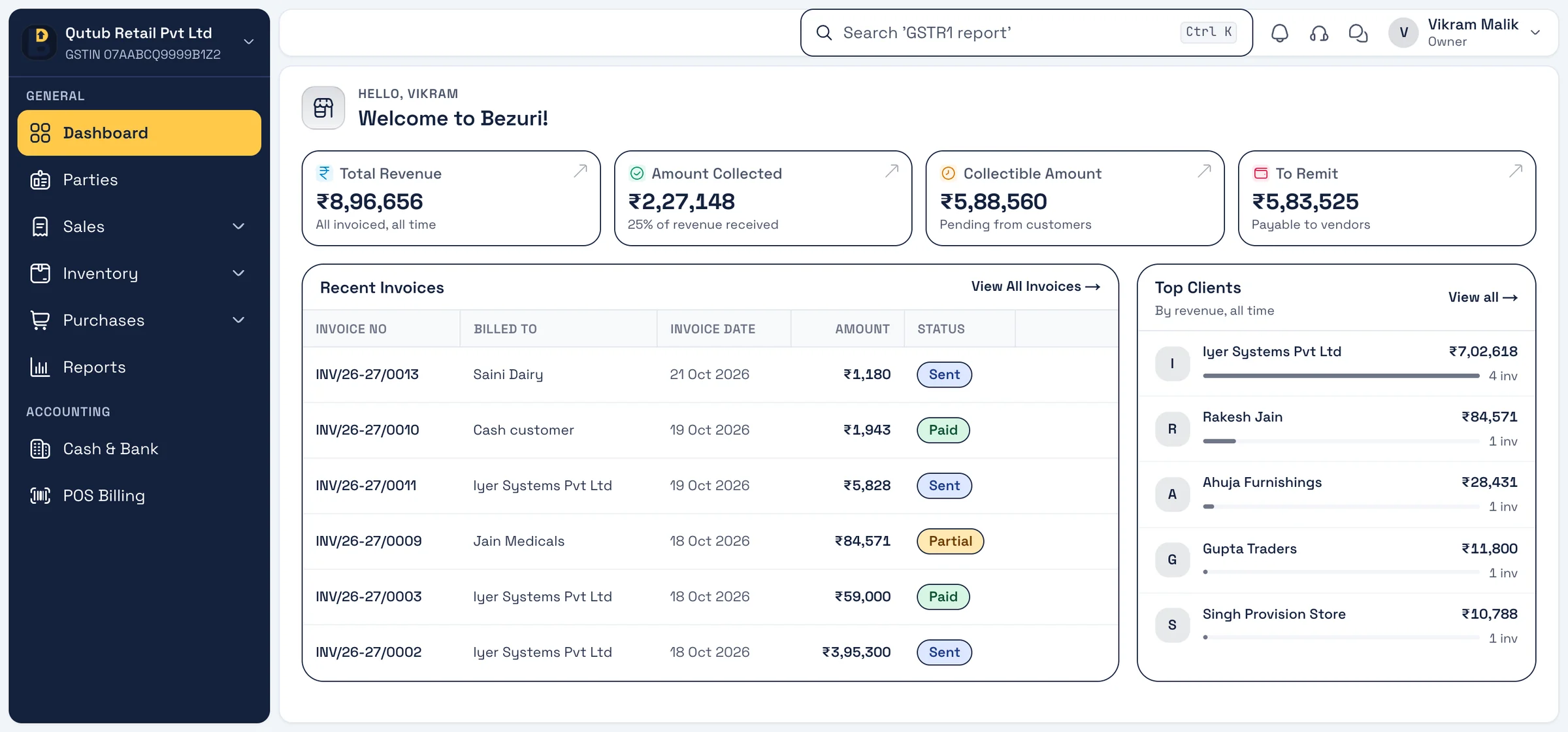Image resolution: width=1568 pixels, height=732 pixels.
Task: Open Collectible Amount card arrow icon
Action: [x=1204, y=171]
